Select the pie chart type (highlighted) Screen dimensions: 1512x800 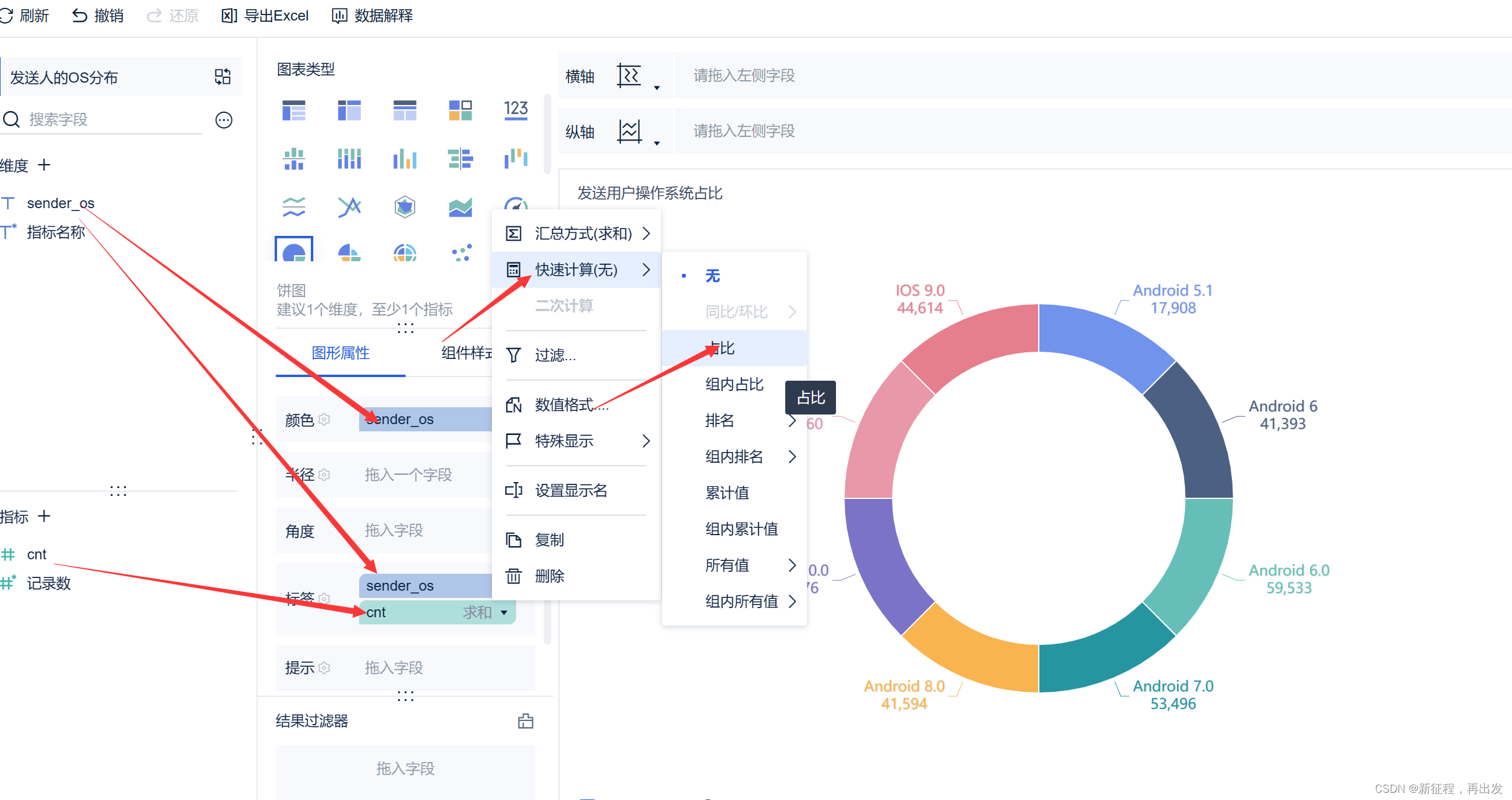pyautogui.click(x=294, y=249)
